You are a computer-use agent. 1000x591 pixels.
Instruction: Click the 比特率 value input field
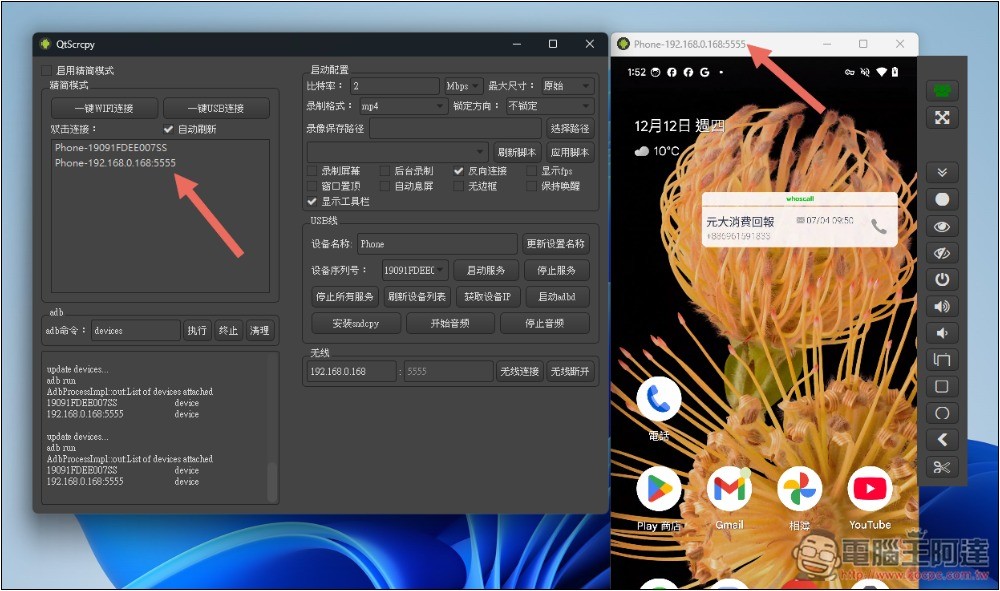coord(395,85)
